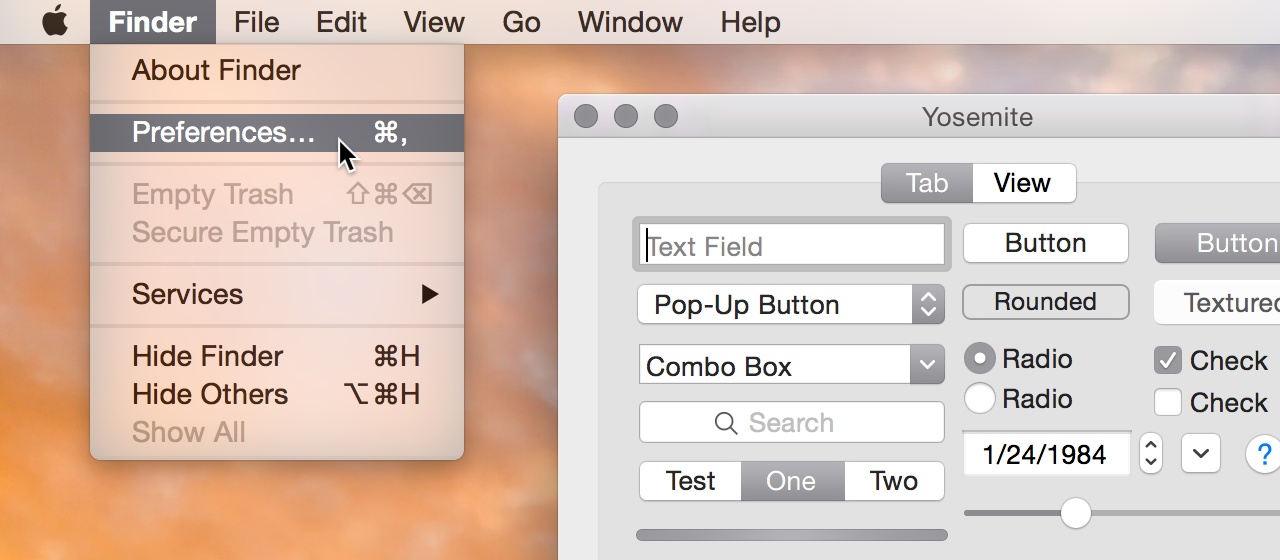Open the Go menu

521,22
